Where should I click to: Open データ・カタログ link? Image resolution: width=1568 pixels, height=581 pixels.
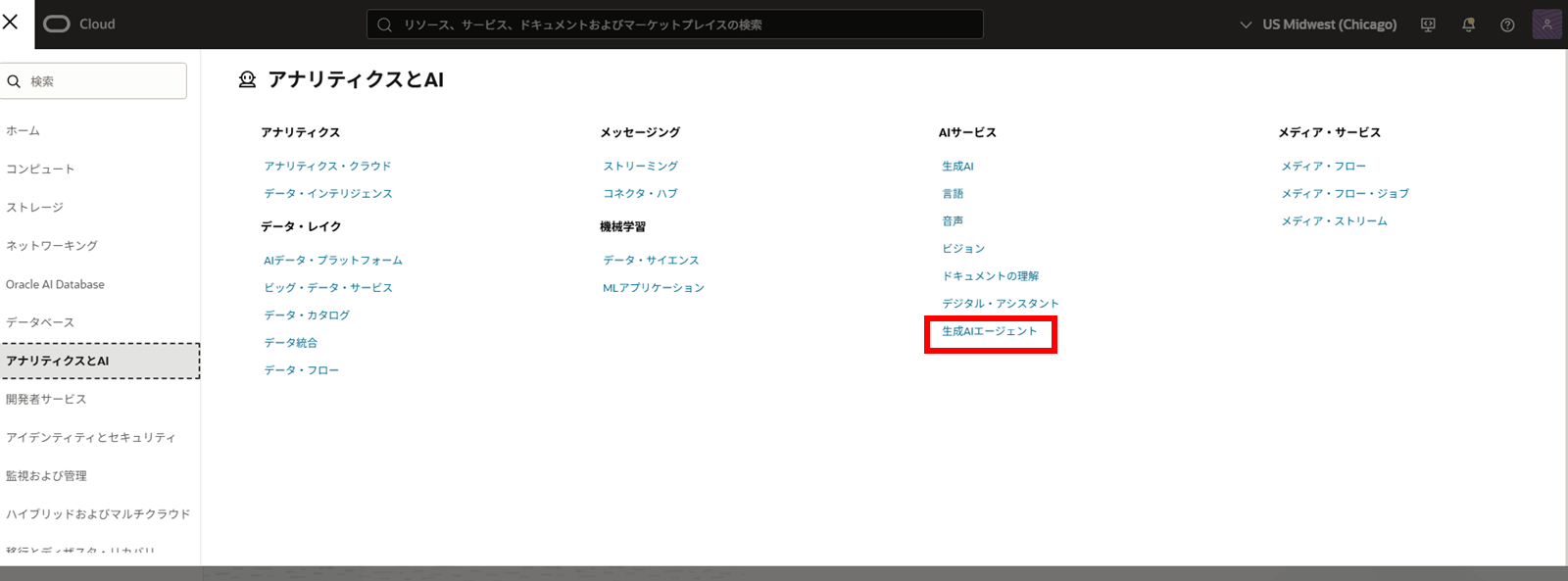click(307, 315)
